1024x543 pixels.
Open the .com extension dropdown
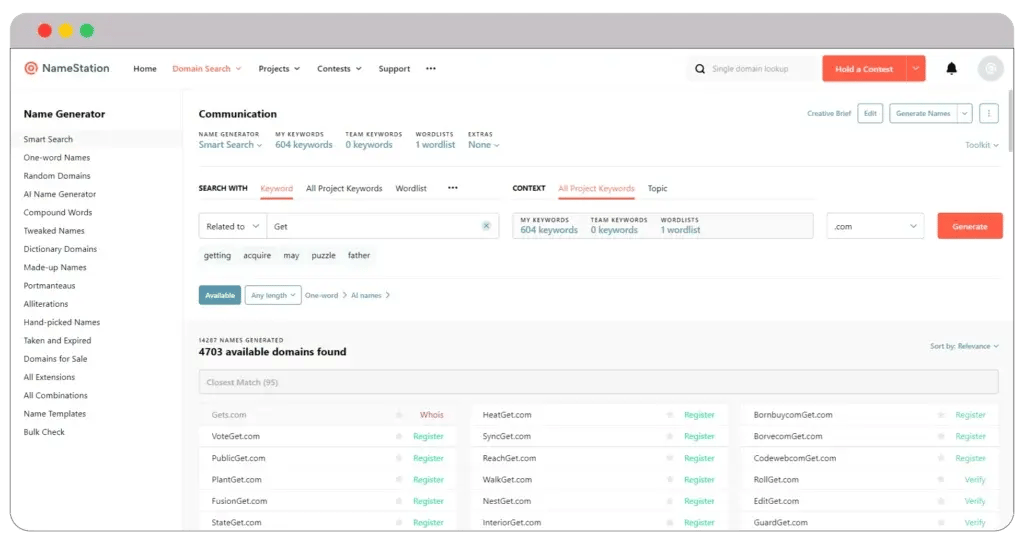[x=875, y=226]
